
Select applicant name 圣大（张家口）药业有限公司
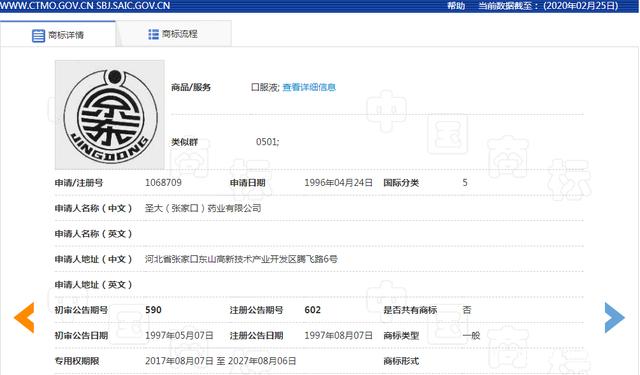203,208
